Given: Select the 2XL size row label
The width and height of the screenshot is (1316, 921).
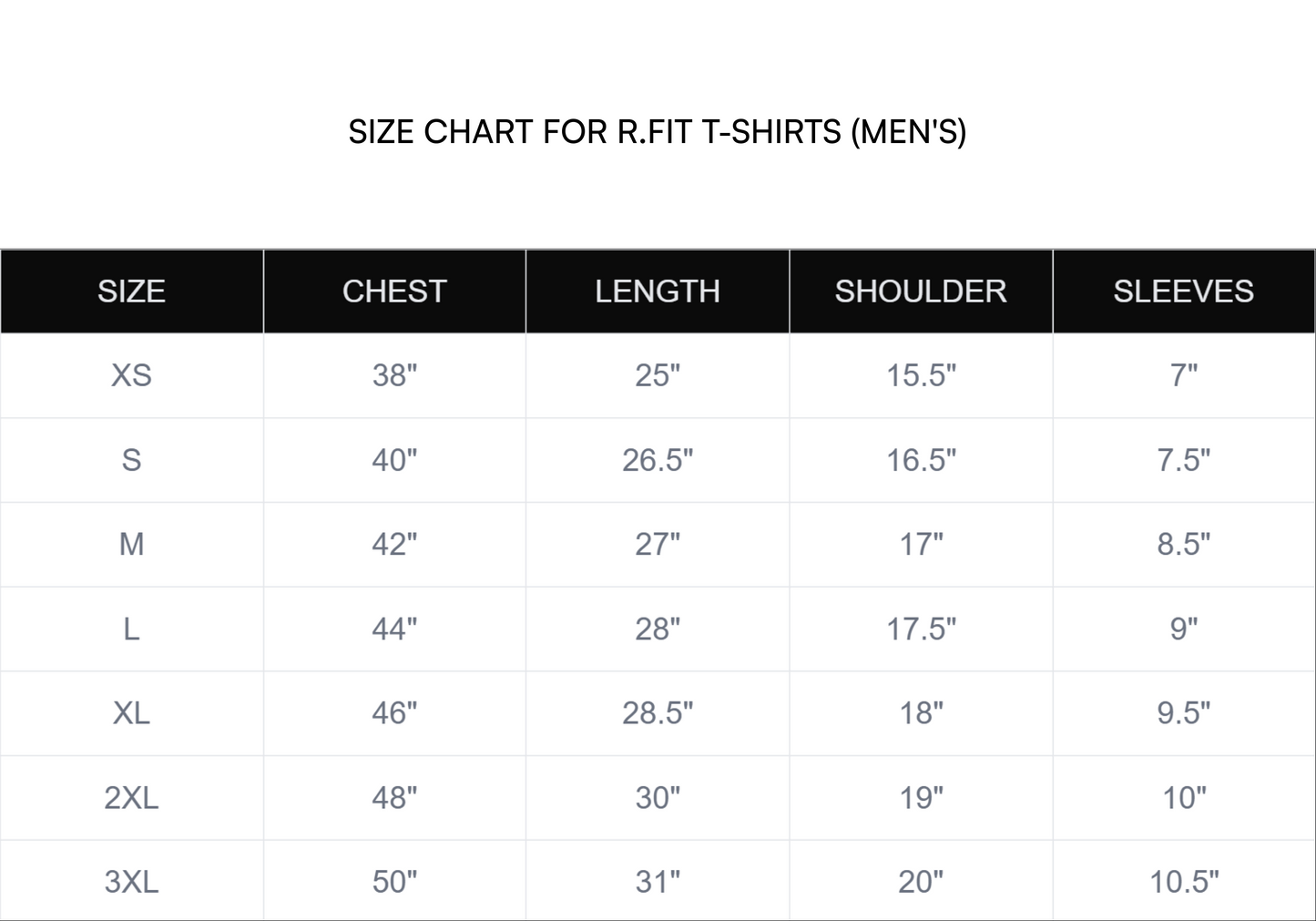Looking at the screenshot, I should pos(131,798).
